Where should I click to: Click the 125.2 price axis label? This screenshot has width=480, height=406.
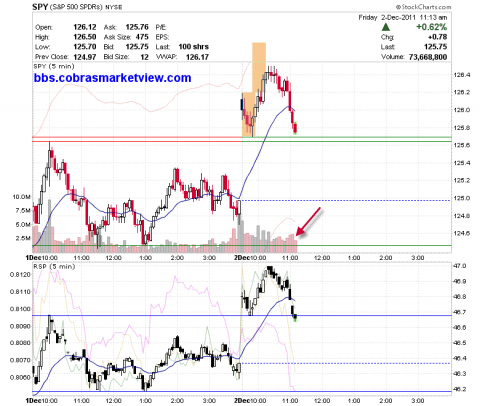coord(462,180)
